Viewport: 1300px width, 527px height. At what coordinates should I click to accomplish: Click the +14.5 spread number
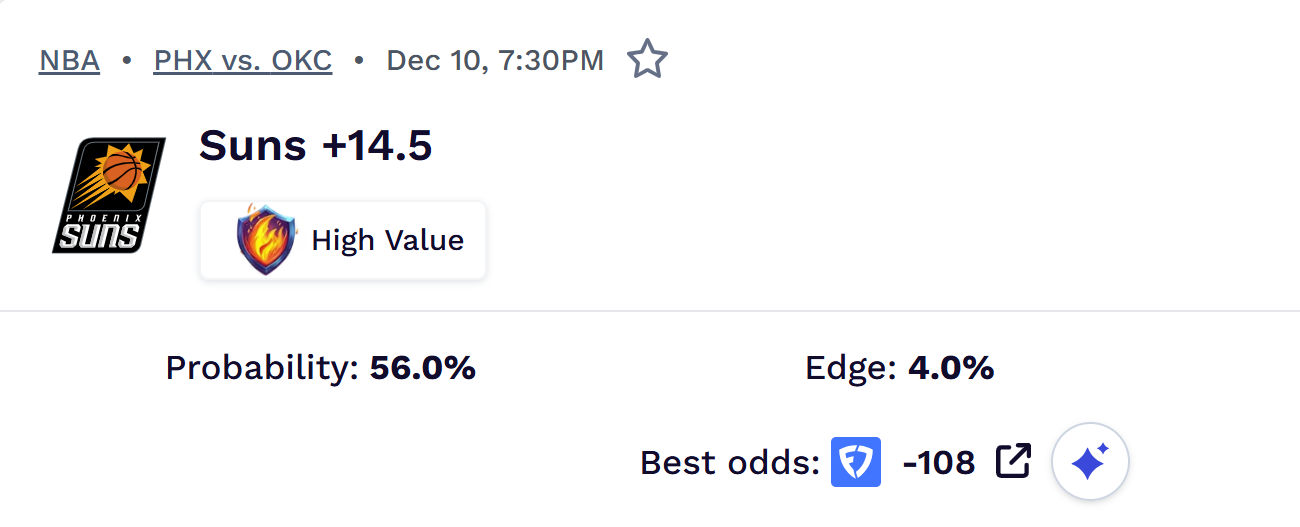377,146
